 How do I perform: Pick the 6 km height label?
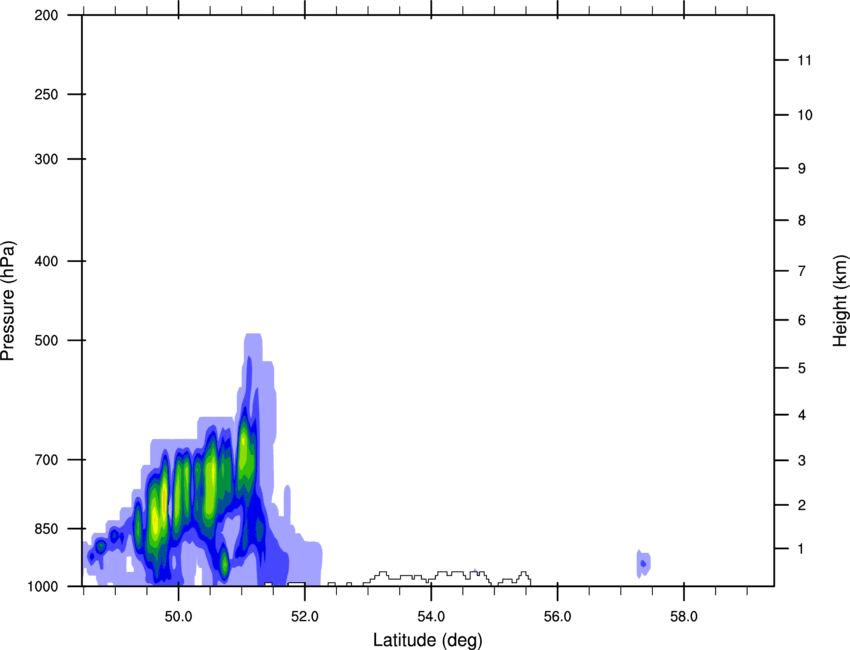coord(802,320)
